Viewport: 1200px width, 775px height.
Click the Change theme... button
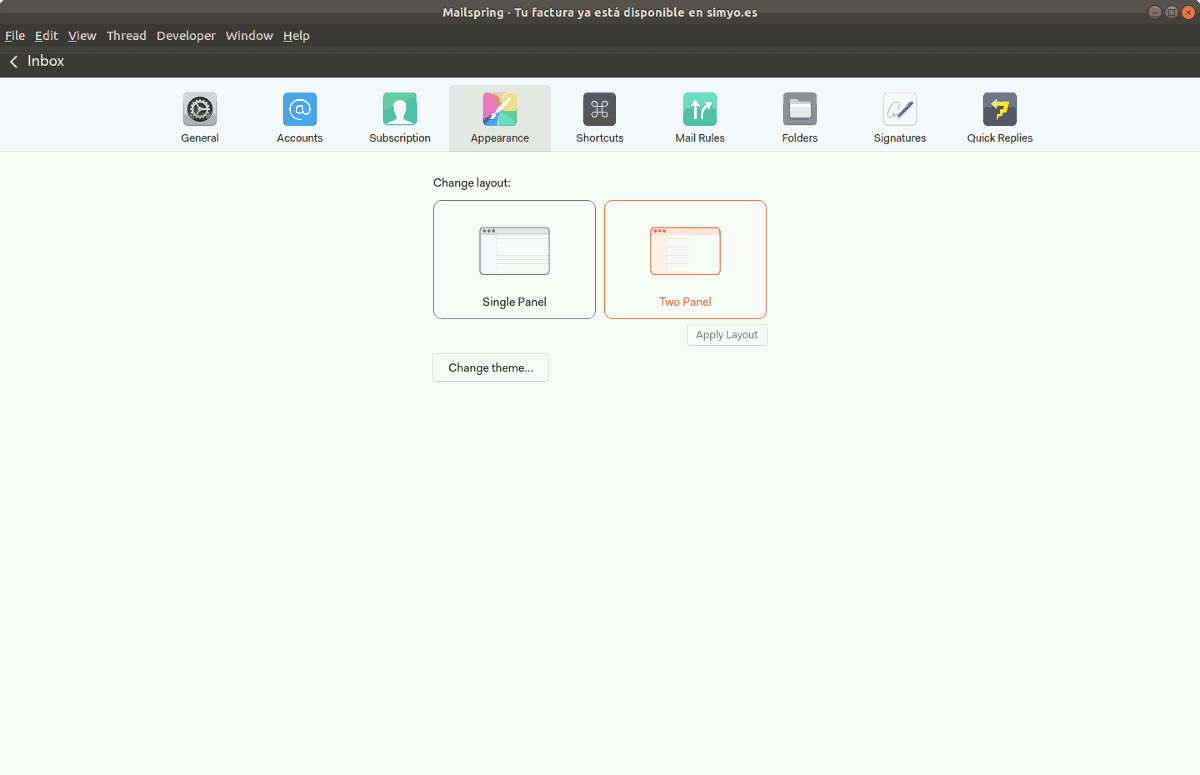click(490, 368)
